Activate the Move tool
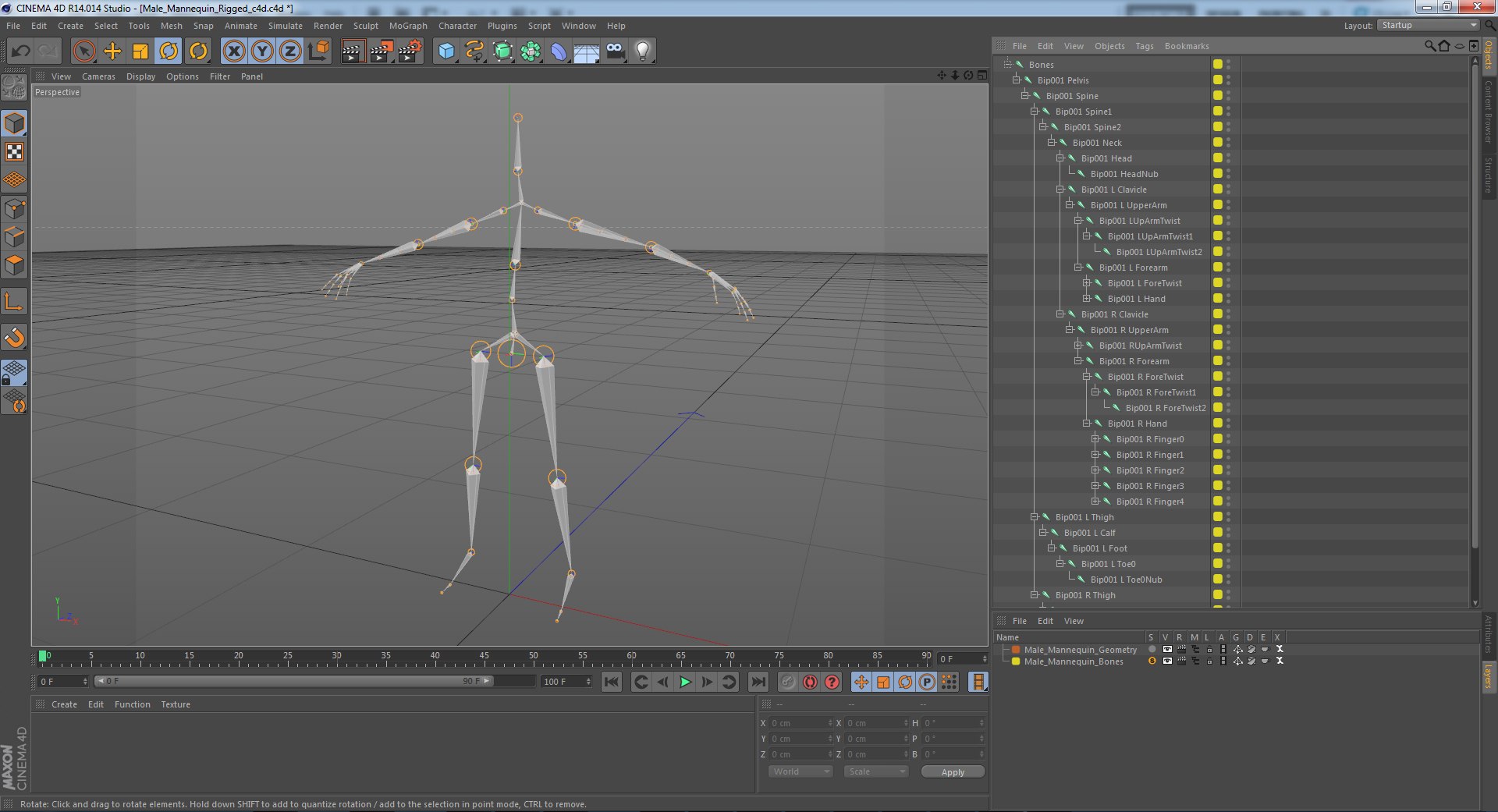 coord(112,51)
